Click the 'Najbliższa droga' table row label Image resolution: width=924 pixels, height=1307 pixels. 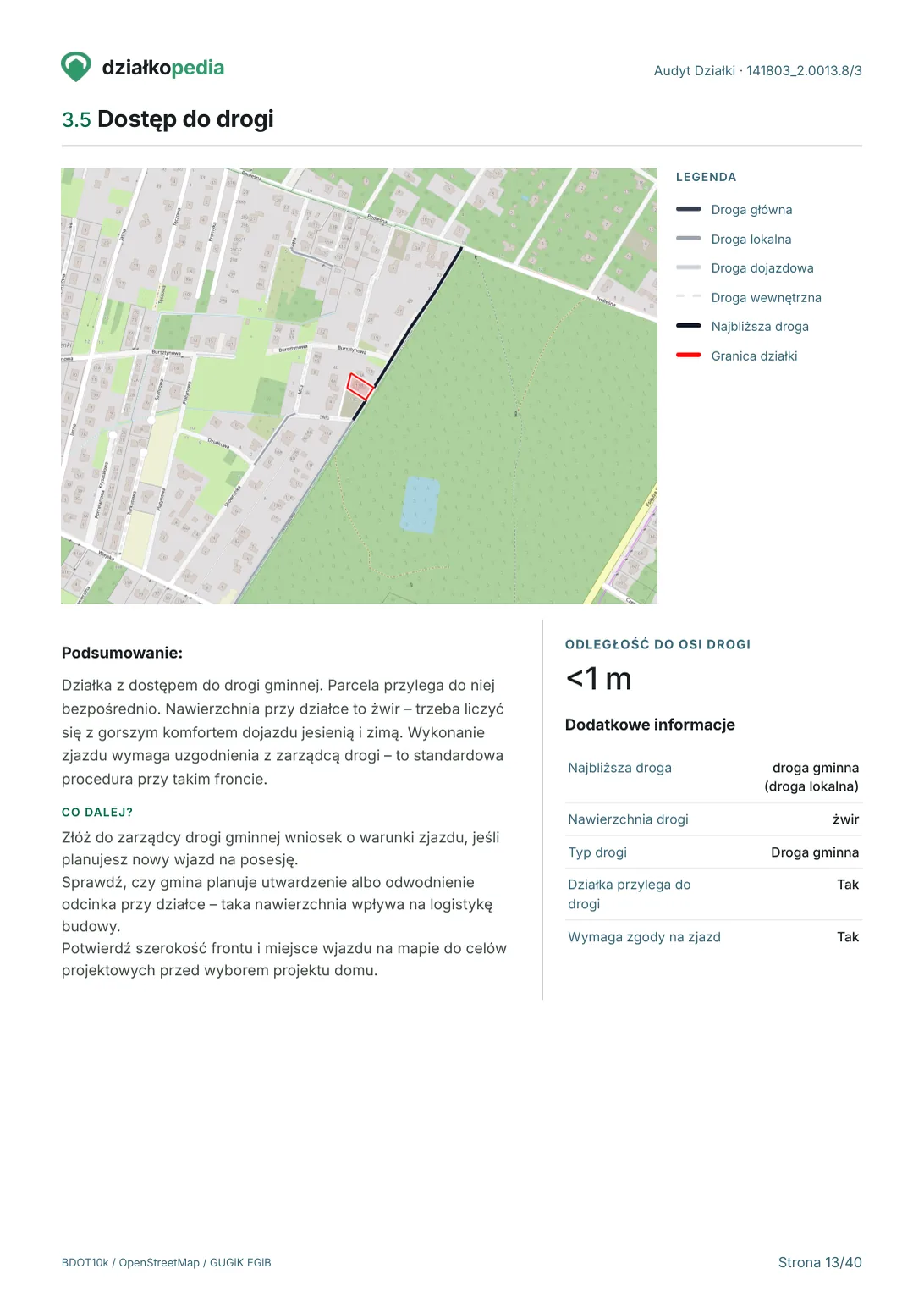pyautogui.click(x=619, y=768)
